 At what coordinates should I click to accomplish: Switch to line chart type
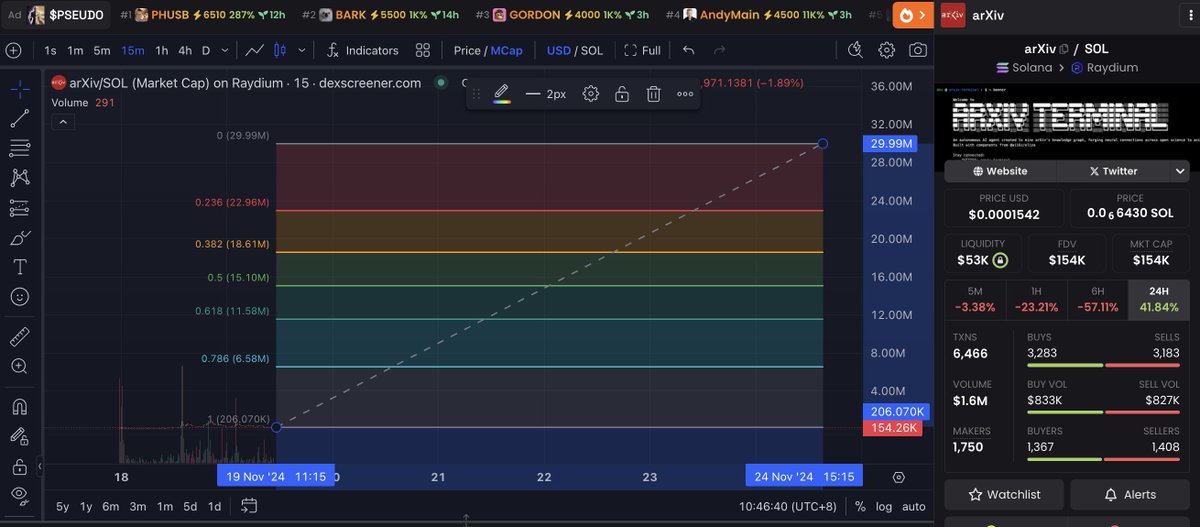coord(255,50)
